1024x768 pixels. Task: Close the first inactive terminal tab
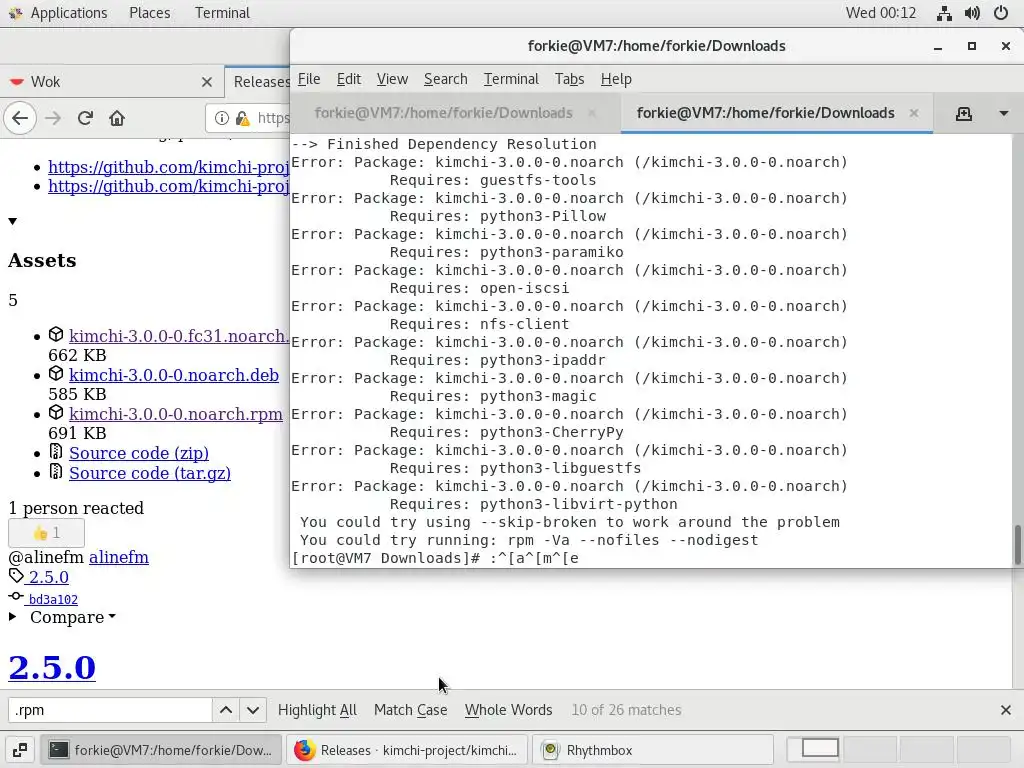pos(592,113)
